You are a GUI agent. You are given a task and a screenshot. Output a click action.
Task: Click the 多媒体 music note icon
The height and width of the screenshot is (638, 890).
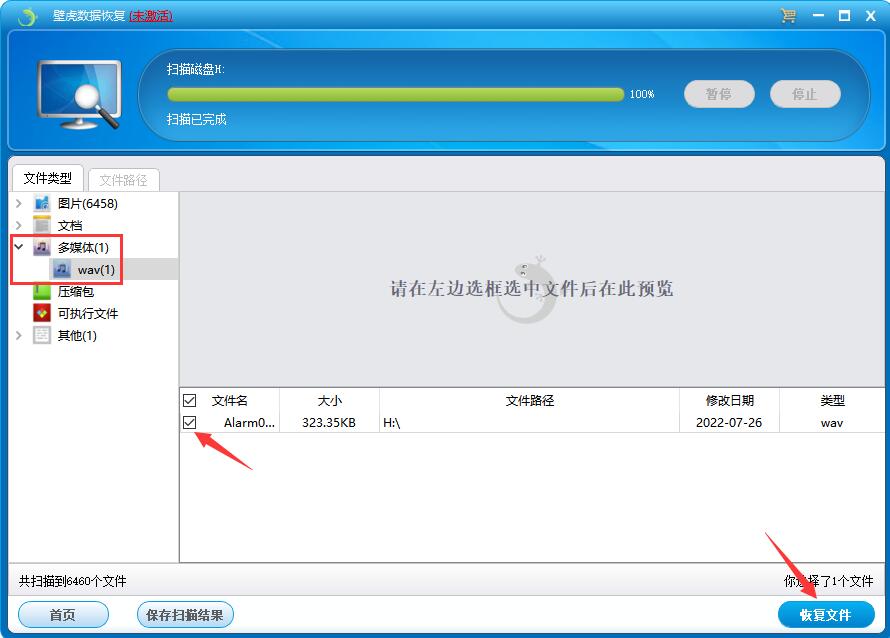click(42, 248)
